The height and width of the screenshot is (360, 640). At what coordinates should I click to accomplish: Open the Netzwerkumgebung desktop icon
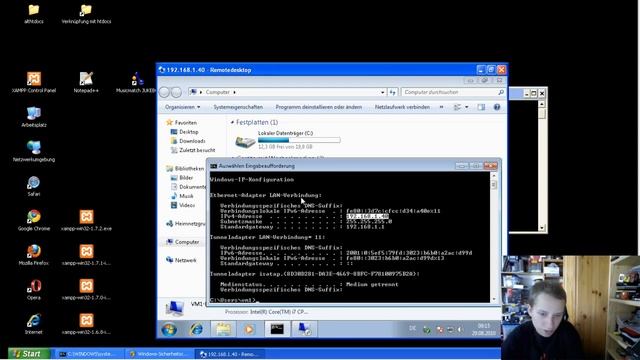click(34, 151)
